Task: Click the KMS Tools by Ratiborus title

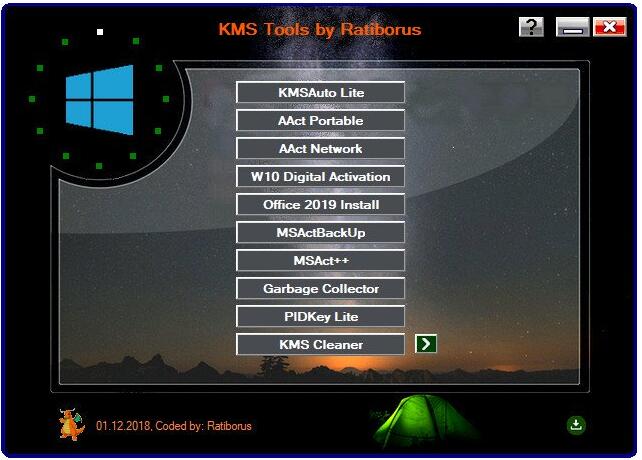Action: [320, 29]
